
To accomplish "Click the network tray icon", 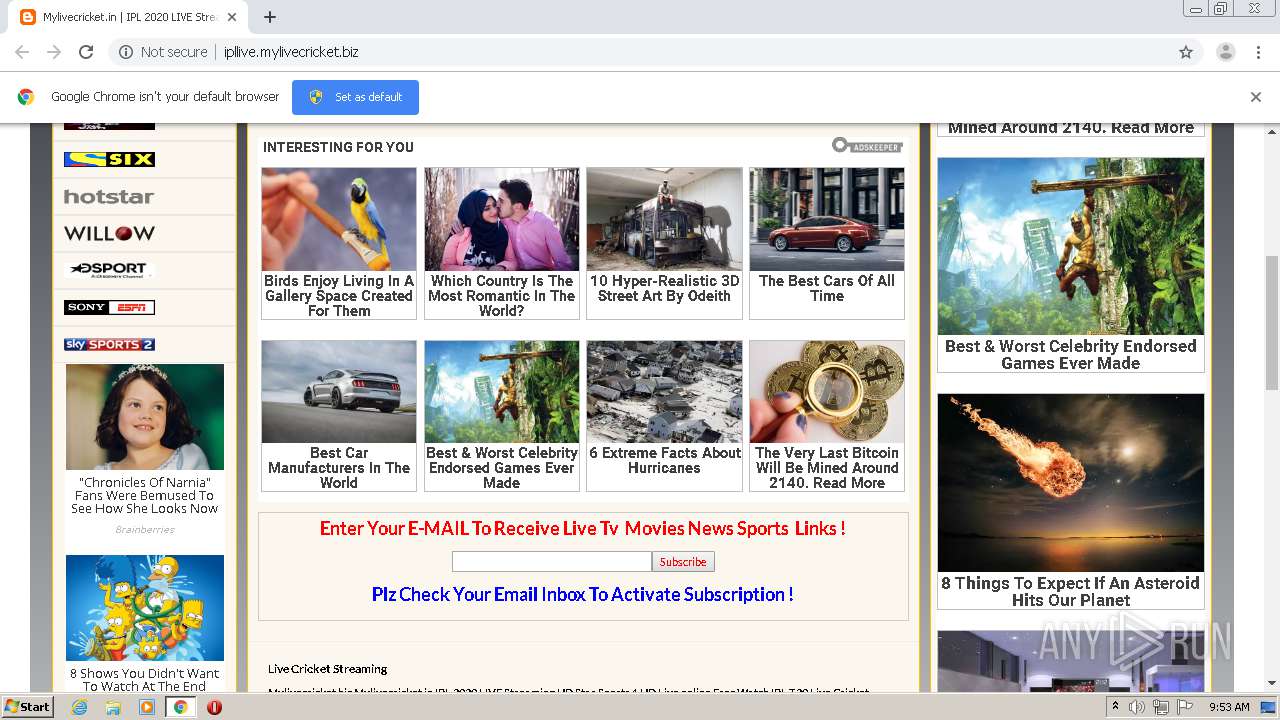I will pyautogui.click(x=1161, y=707).
